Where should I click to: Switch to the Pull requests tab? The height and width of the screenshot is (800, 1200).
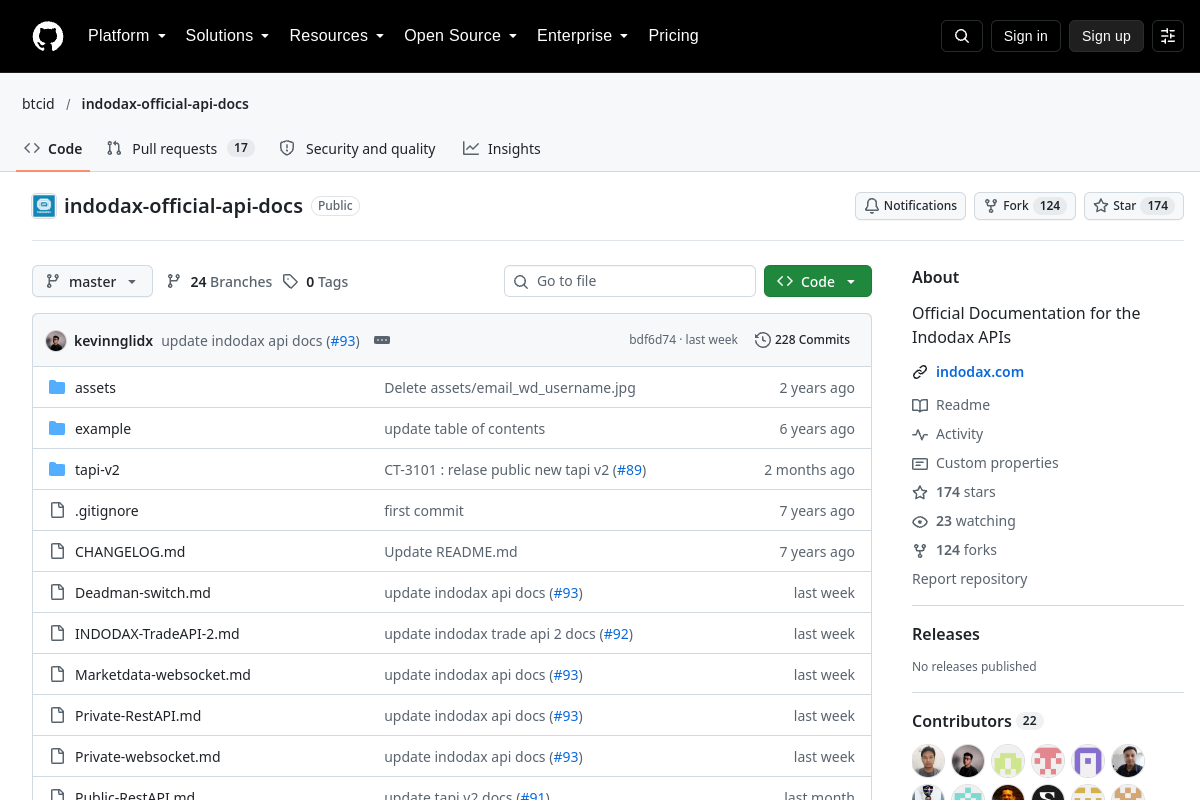click(x=180, y=149)
